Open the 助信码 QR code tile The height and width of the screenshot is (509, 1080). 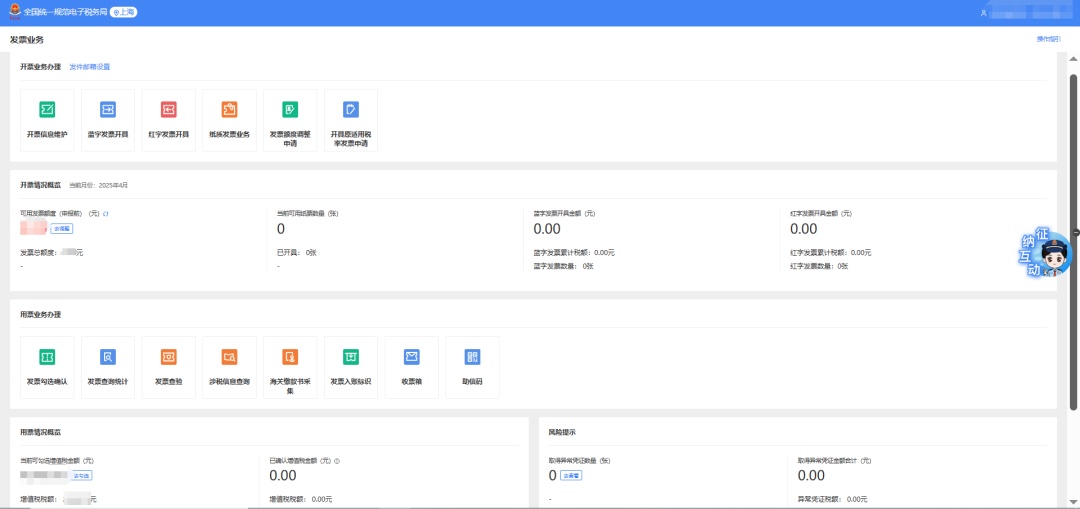[x=472, y=366]
